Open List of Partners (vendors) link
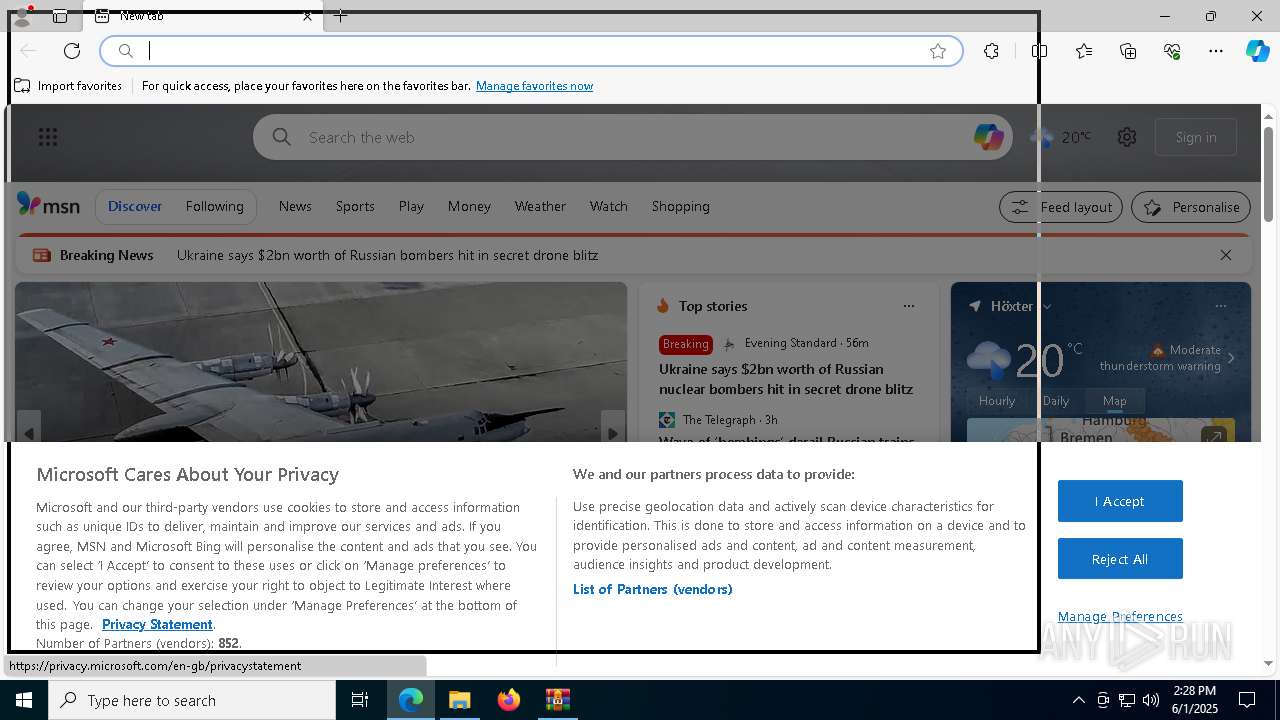 click(x=652, y=589)
